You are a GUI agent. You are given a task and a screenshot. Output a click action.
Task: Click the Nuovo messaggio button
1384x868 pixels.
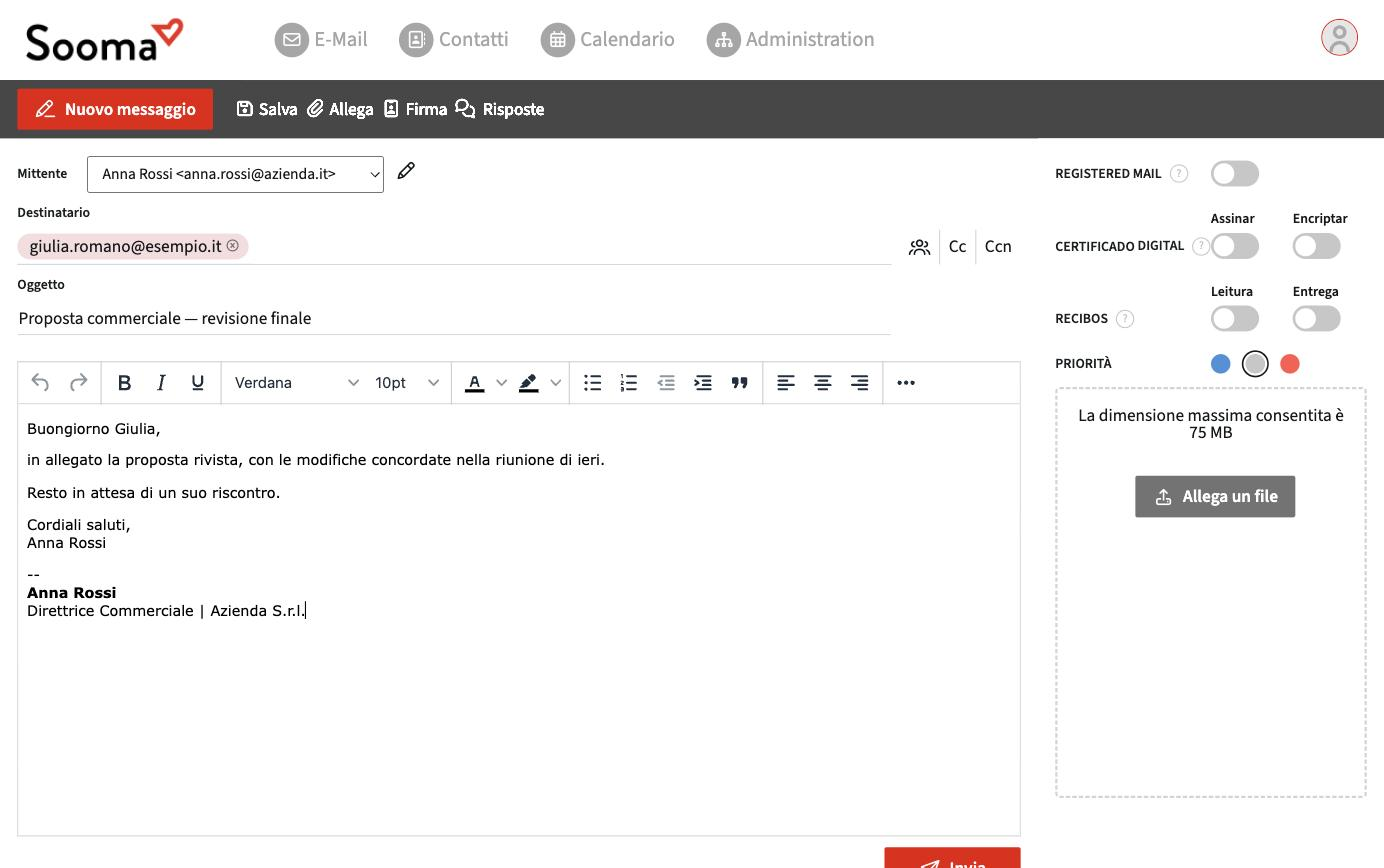(115, 109)
